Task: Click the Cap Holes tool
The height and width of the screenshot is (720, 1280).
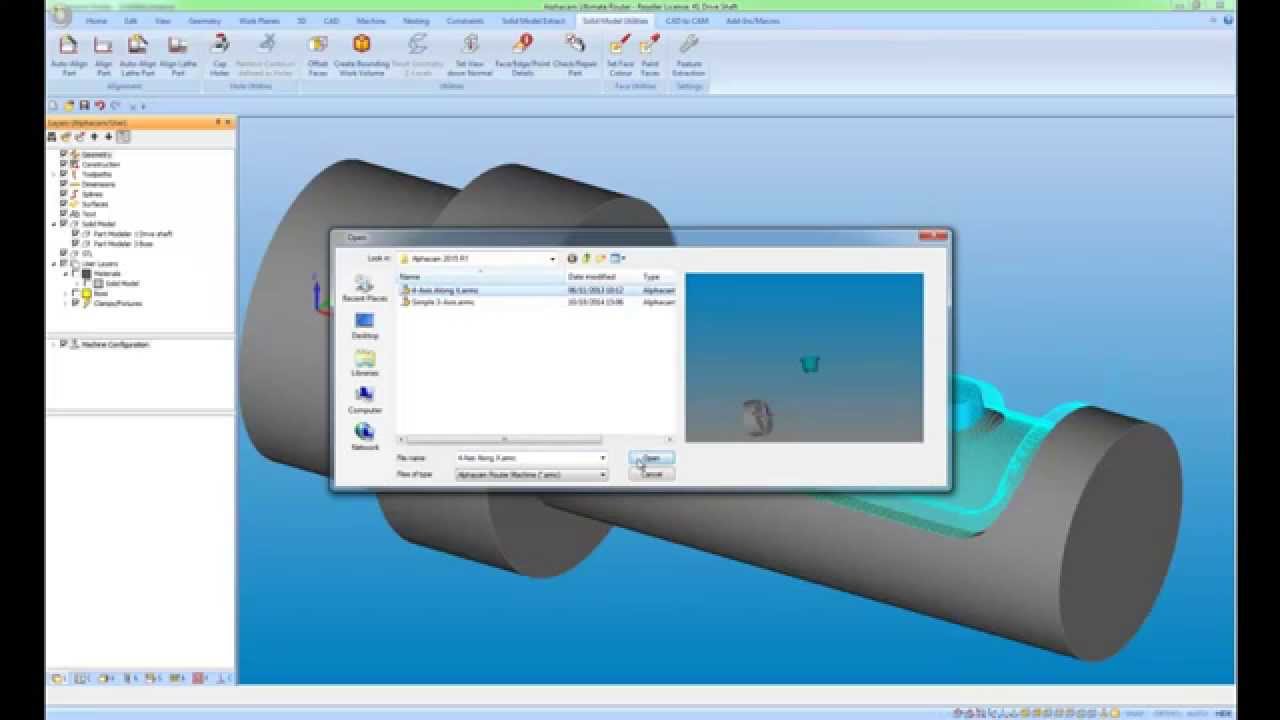Action: click(x=220, y=54)
